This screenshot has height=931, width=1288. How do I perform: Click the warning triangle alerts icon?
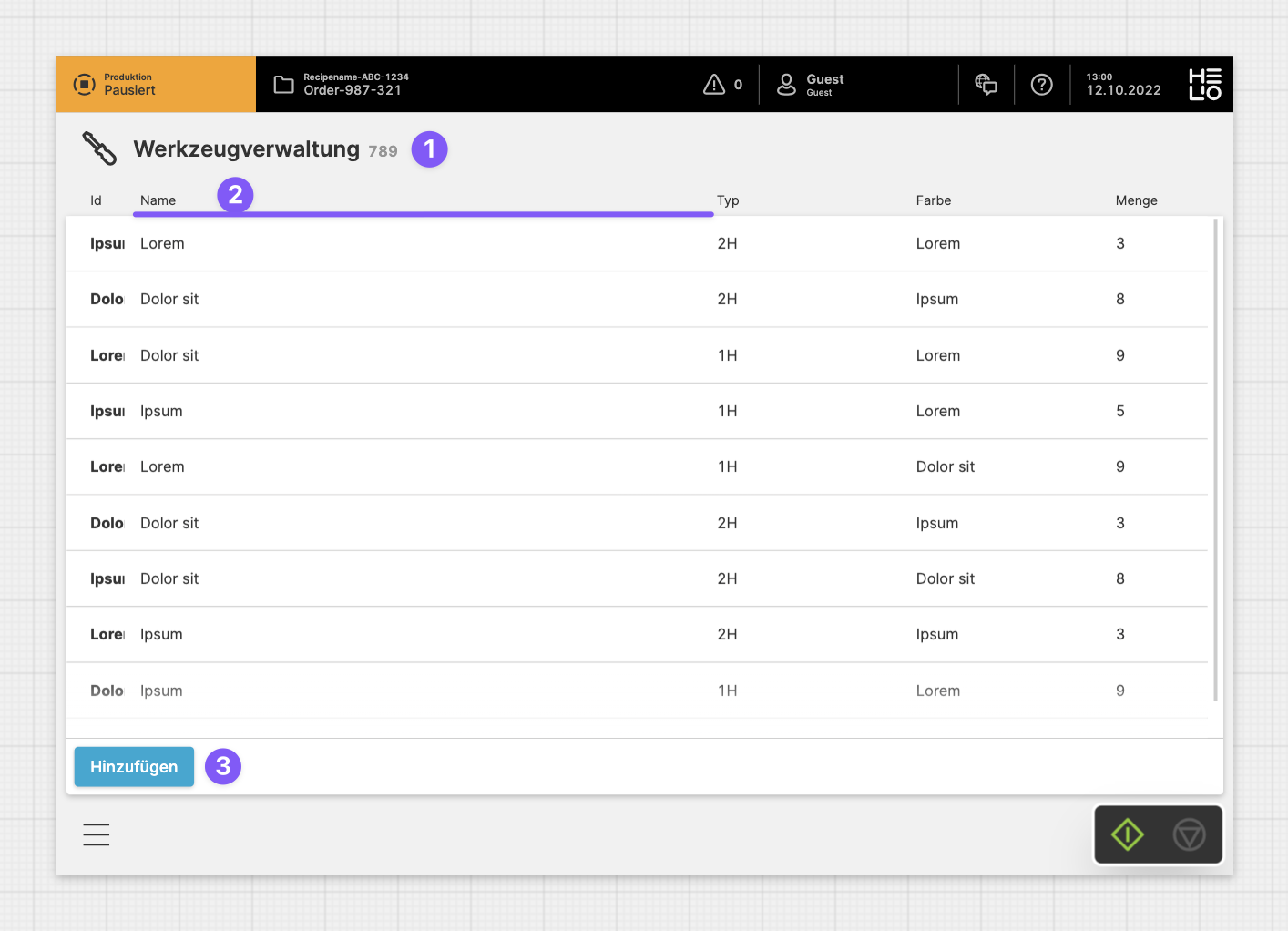click(x=714, y=85)
